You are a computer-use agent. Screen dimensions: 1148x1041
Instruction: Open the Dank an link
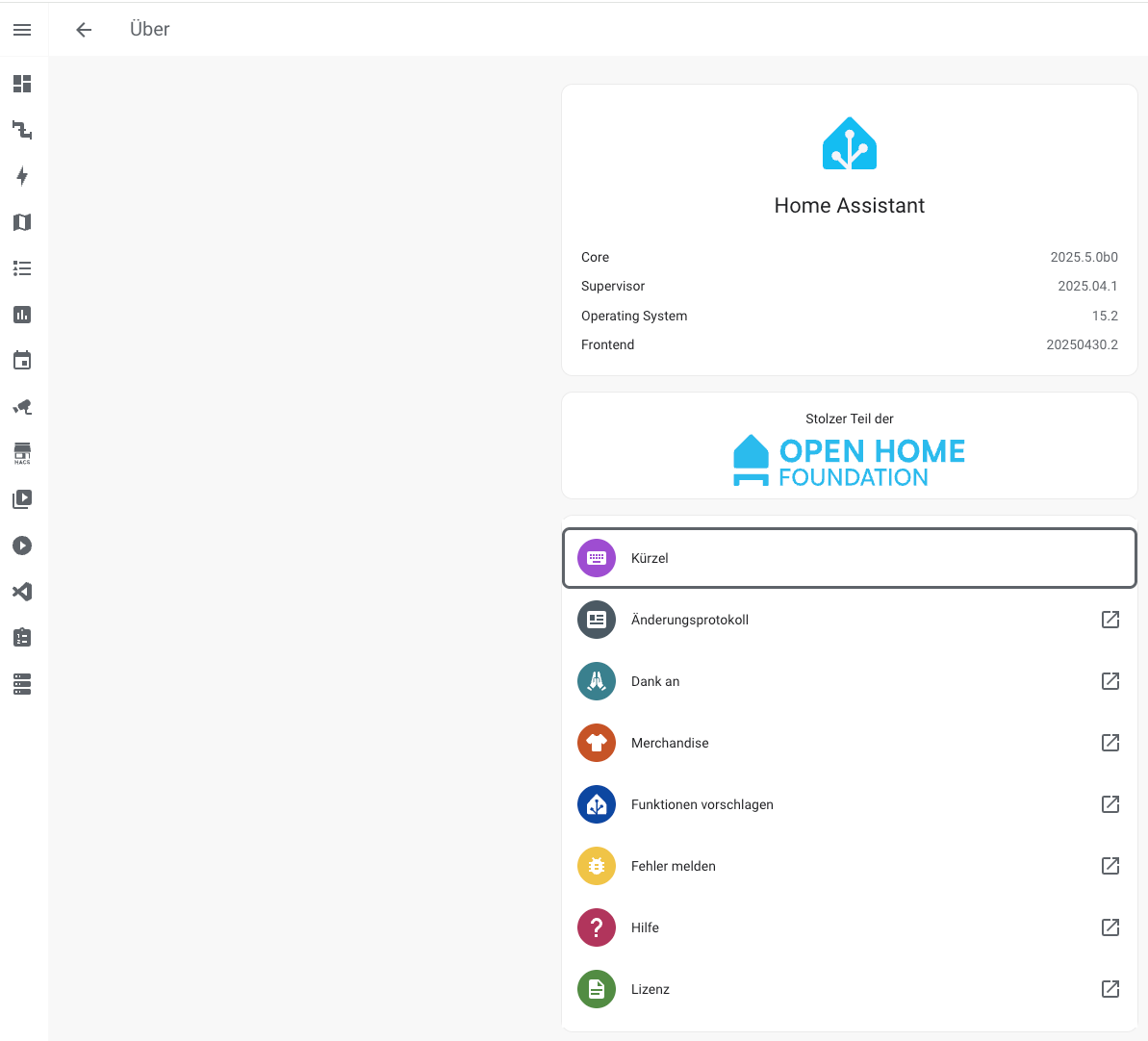(x=850, y=681)
